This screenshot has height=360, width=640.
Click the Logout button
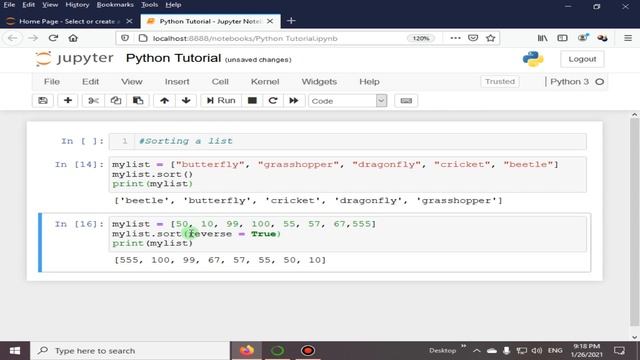582,59
